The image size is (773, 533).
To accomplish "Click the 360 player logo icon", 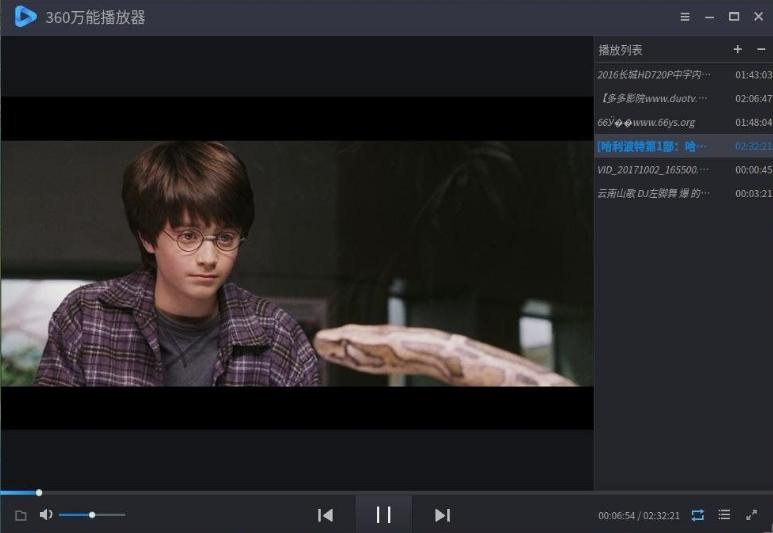I will [25, 16].
